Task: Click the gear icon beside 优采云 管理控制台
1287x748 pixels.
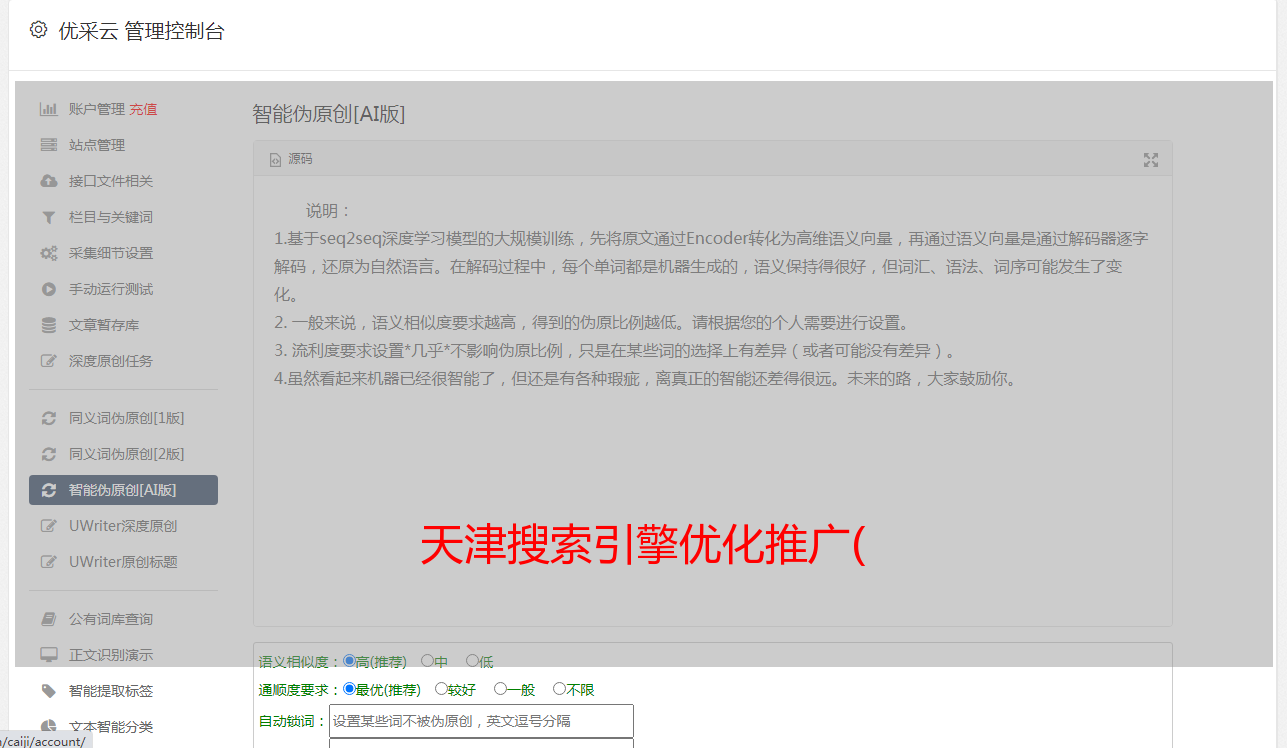Action: tap(38, 30)
